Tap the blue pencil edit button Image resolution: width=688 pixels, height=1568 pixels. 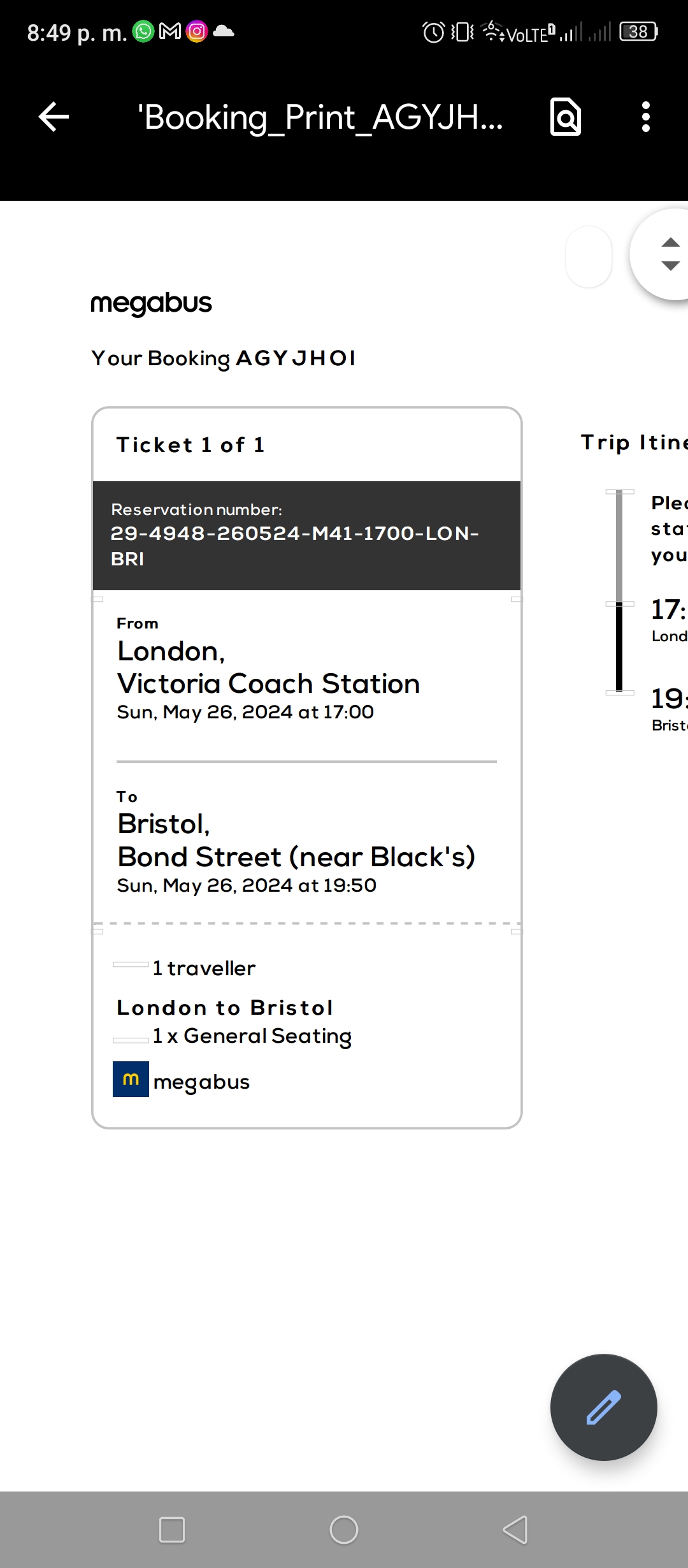point(603,1407)
